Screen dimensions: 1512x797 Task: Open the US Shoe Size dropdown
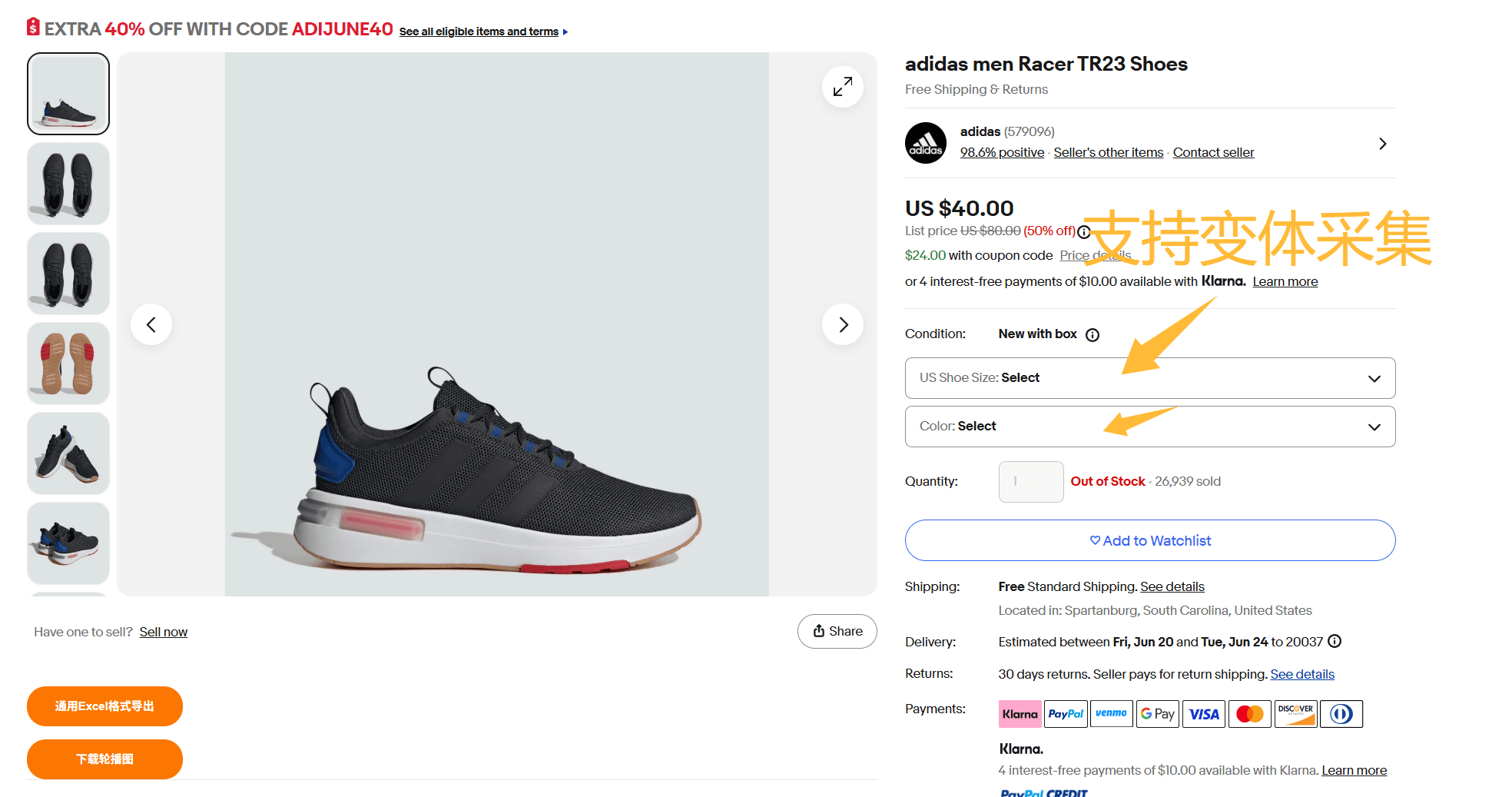click(x=1149, y=378)
